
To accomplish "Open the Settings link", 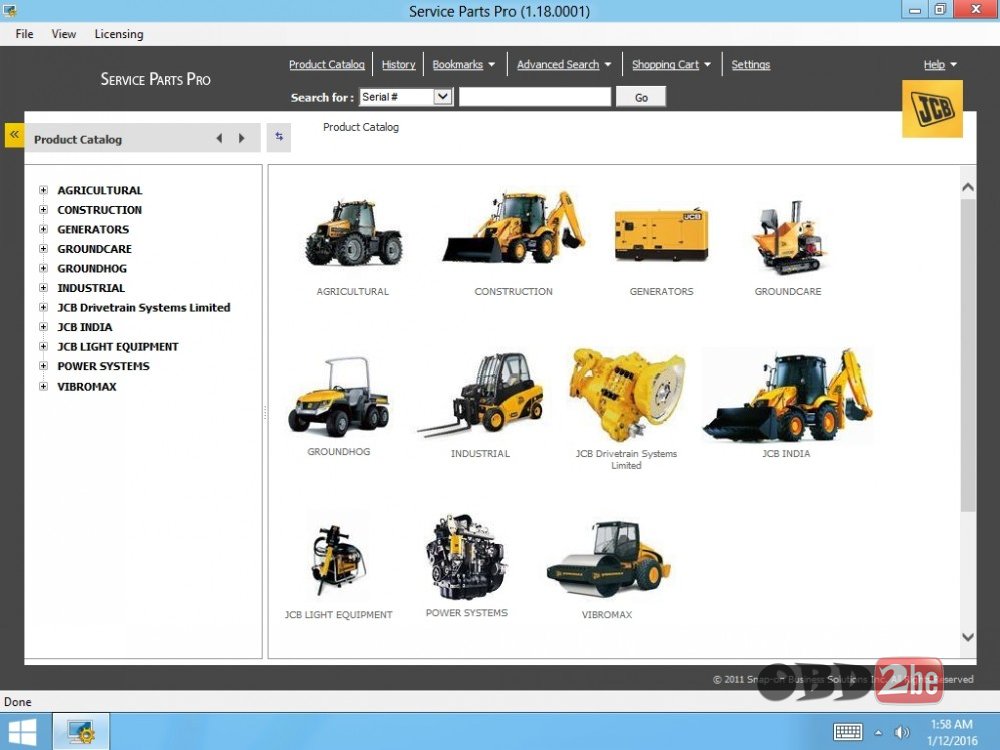I will (x=751, y=64).
